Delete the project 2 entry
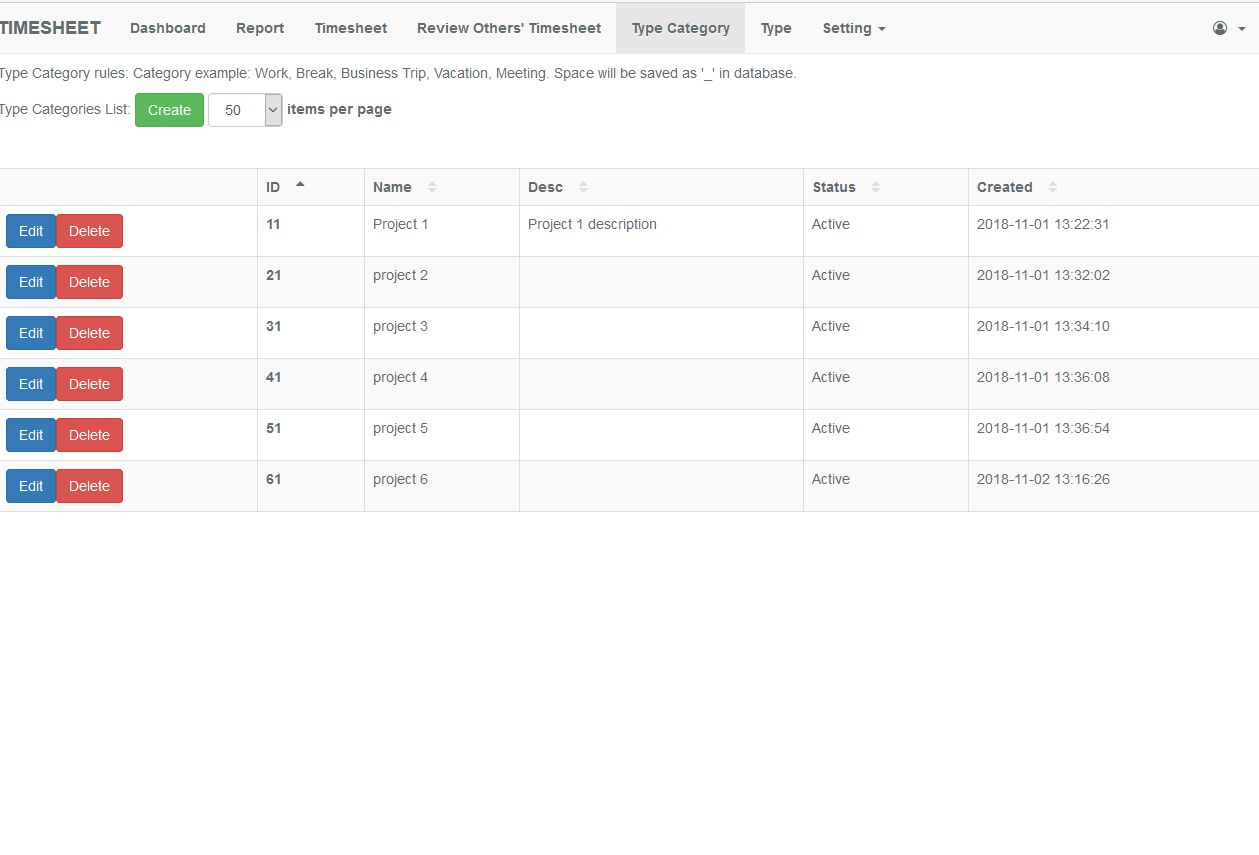Image resolution: width=1259 pixels, height=855 pixels. pyautogui.click(x=89, y=282)
